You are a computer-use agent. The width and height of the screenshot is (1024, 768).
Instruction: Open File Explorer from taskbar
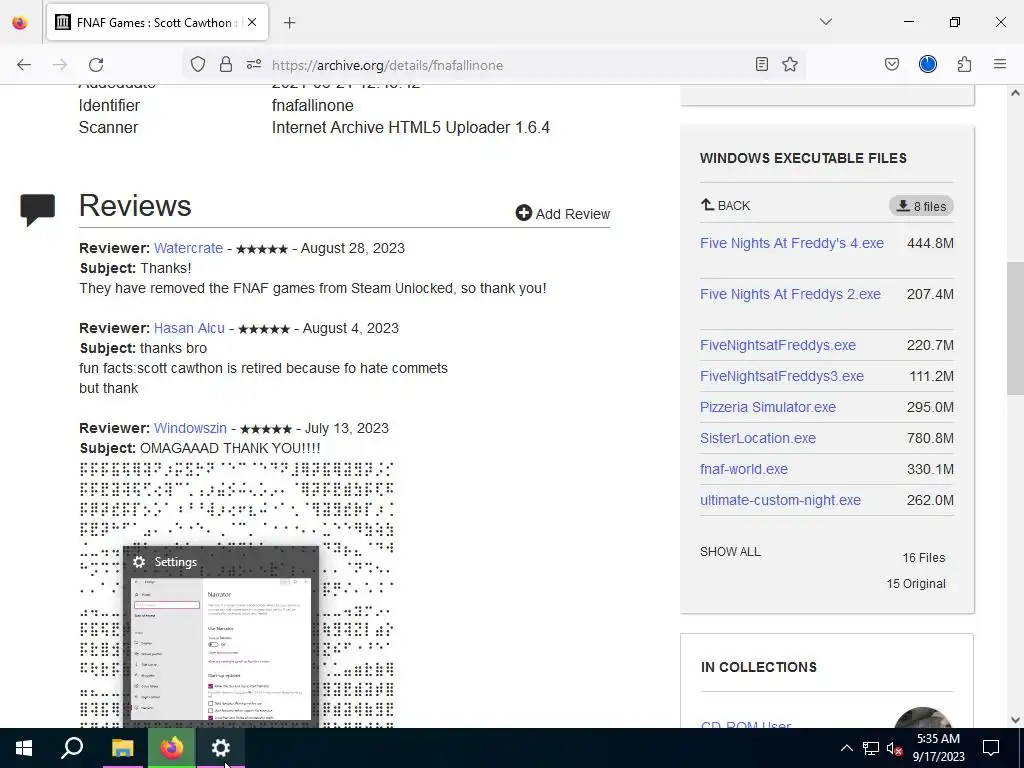pos(122,748)
